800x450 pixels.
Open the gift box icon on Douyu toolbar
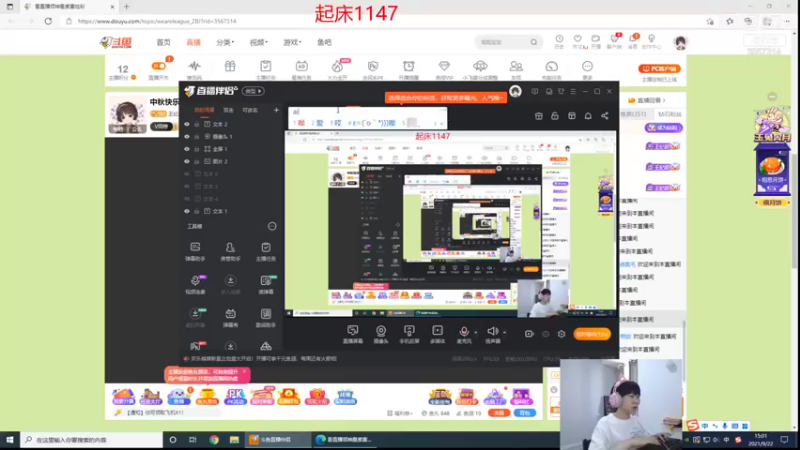click(230, 68)
